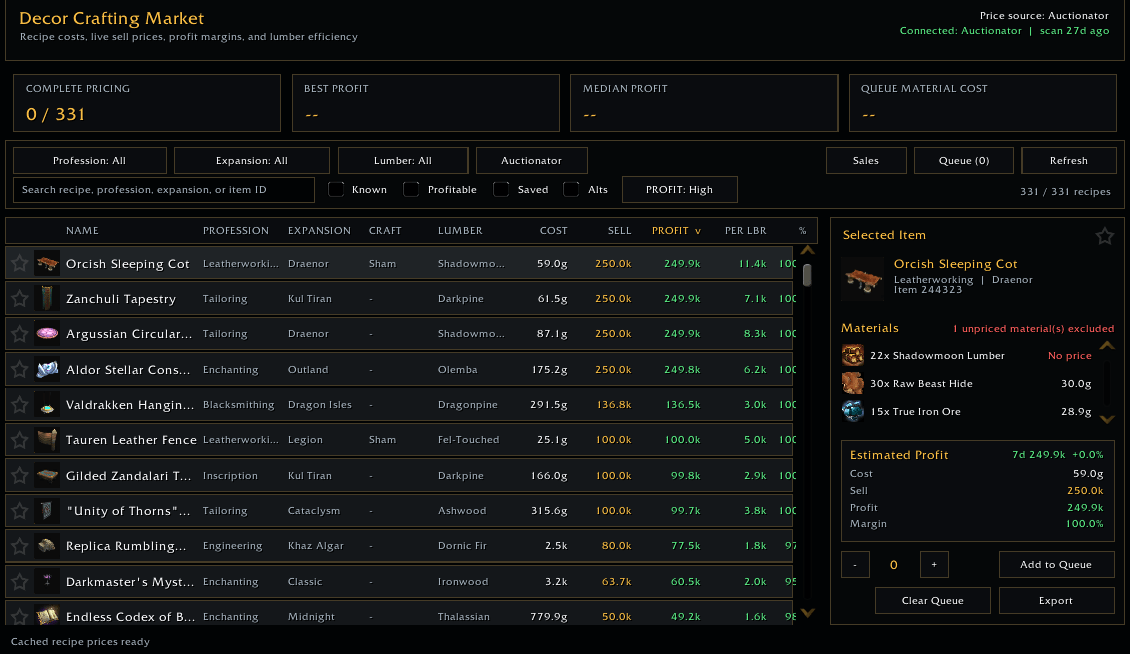Click the Export button
The image size is (1130, 654).
coord(1056,601)
